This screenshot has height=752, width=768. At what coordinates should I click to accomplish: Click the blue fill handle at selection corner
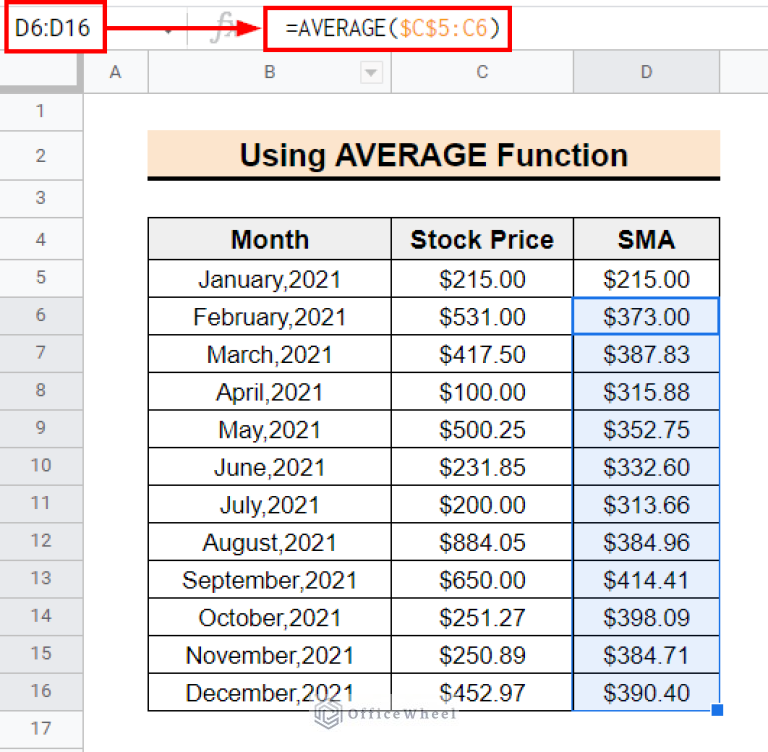[717, 710]
